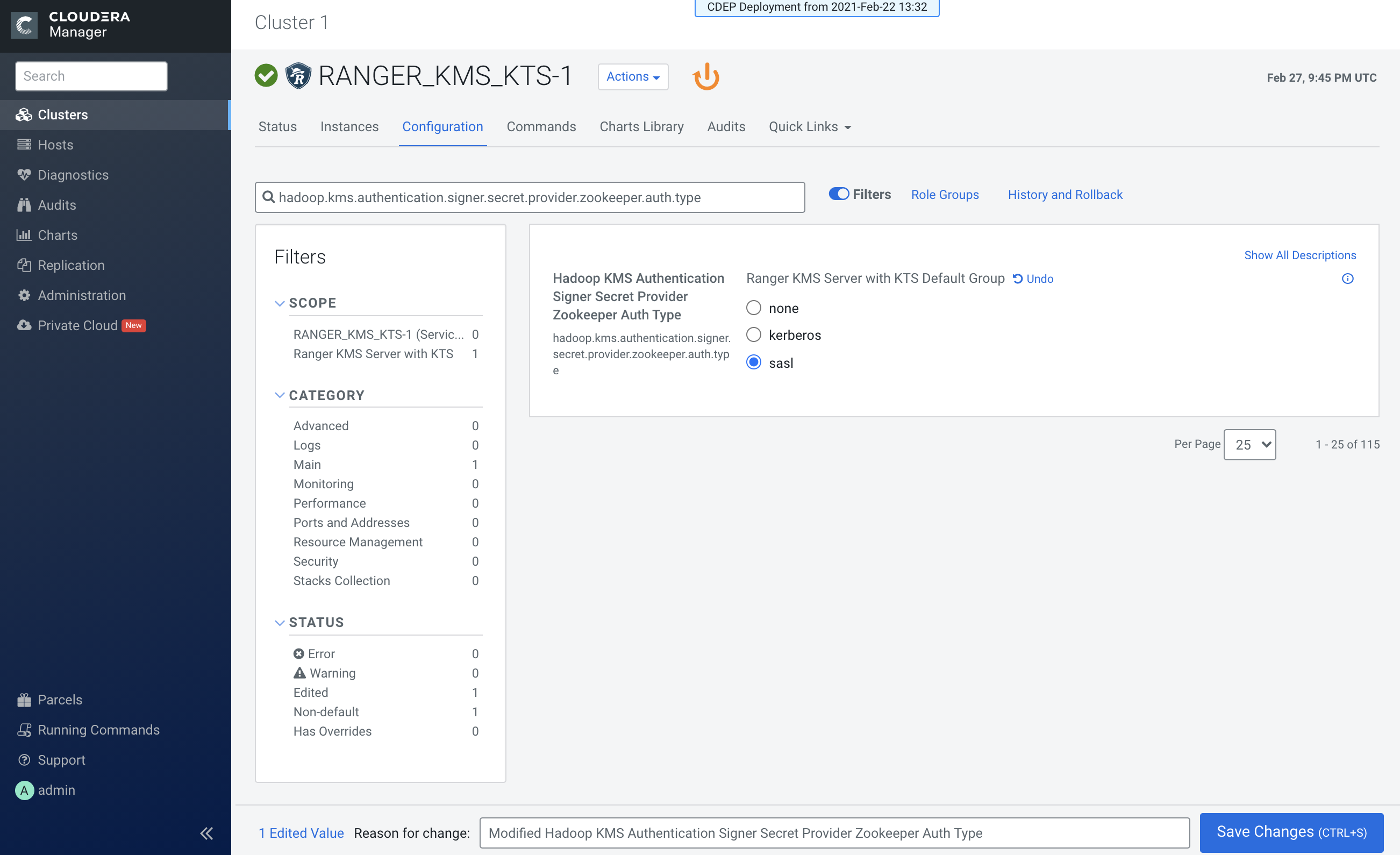Select the none radio option
This screenshot has height=855, width=1400.
(753, 308)
